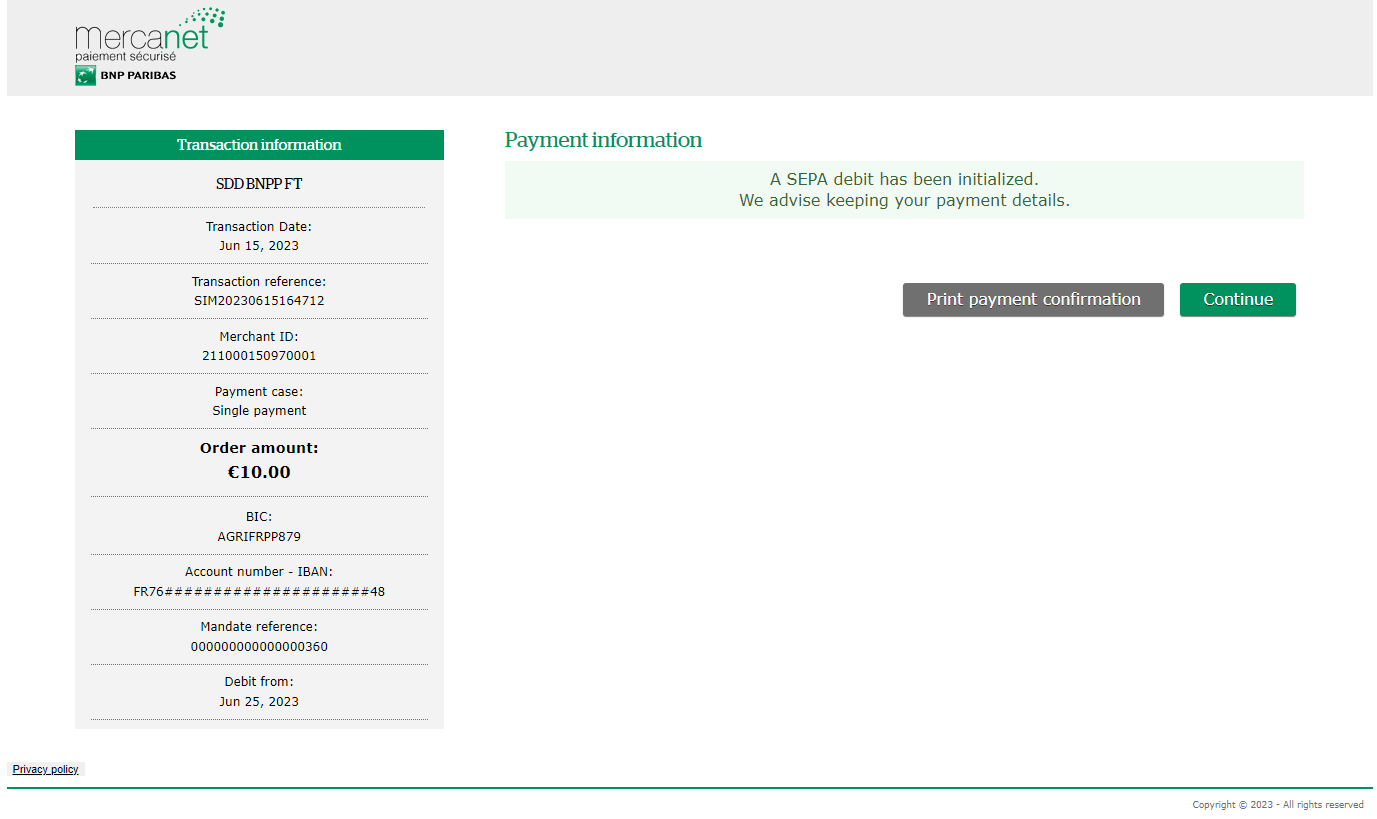Viewport: 1377px width, 819px height.
Task: Click the Transaction information panel header
Action: pos(259,145)
